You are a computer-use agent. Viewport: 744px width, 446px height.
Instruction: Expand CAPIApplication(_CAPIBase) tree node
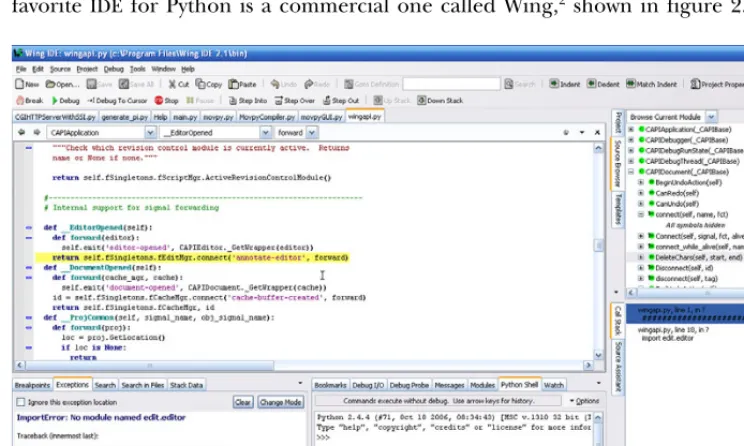pos(631,129)
